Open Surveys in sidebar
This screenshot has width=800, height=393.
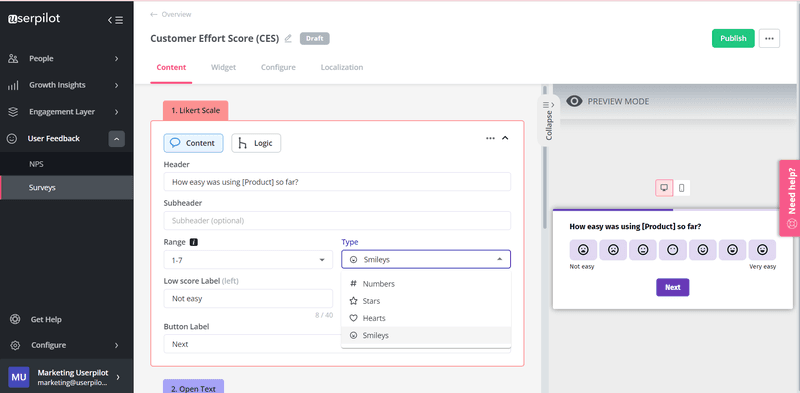click(x=67, y=188)
